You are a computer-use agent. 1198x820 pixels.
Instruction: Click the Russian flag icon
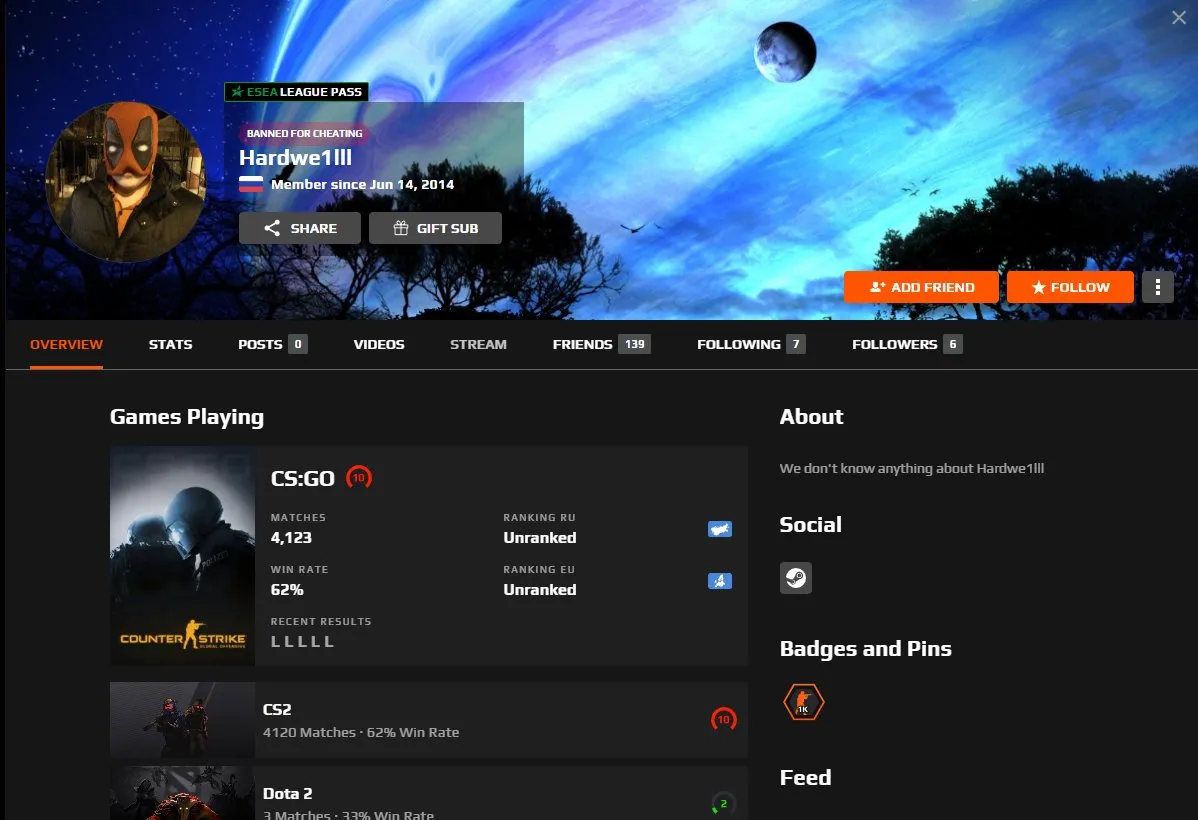click(x=251, y=184)
